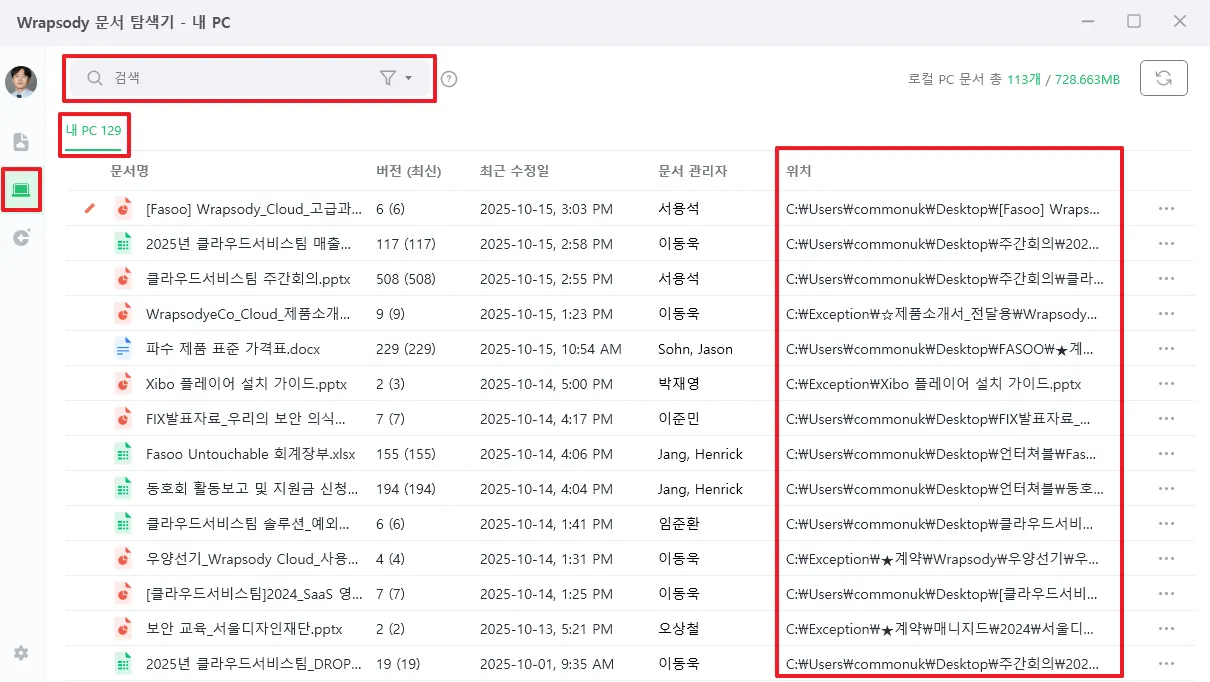This screenshot has width=1210, height=682.
Task: Sort by the 위치 column header
Action: 799,171
